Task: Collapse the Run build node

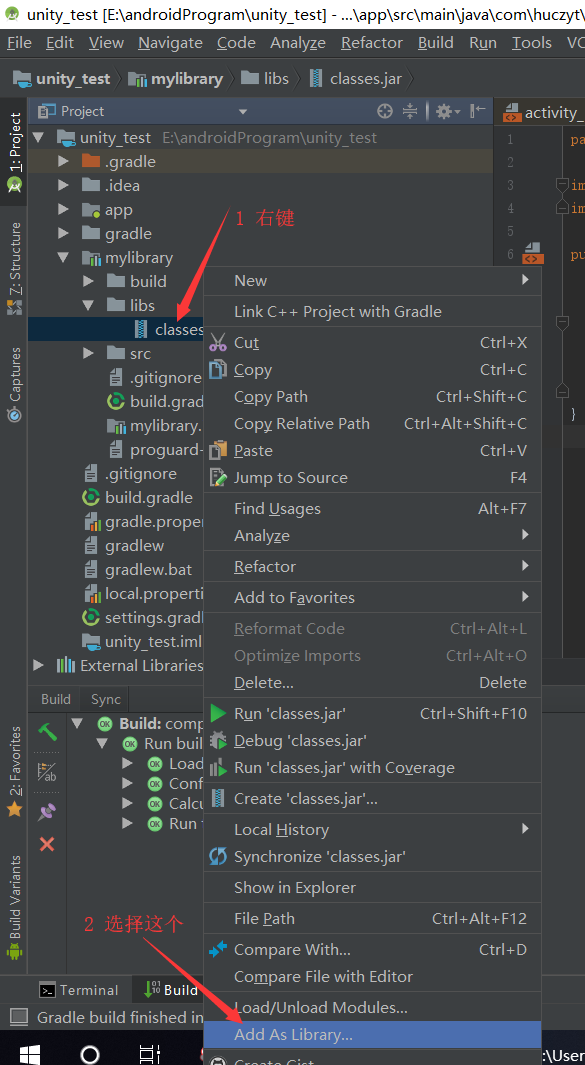Action: point(102,744)
